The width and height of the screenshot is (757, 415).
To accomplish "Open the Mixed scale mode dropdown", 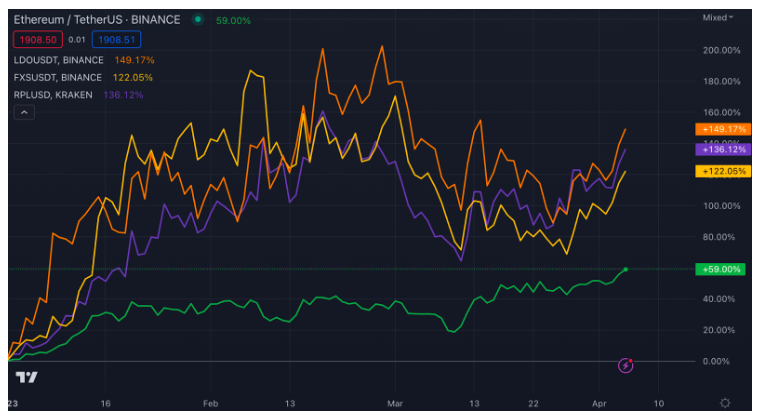I will 718,17.
